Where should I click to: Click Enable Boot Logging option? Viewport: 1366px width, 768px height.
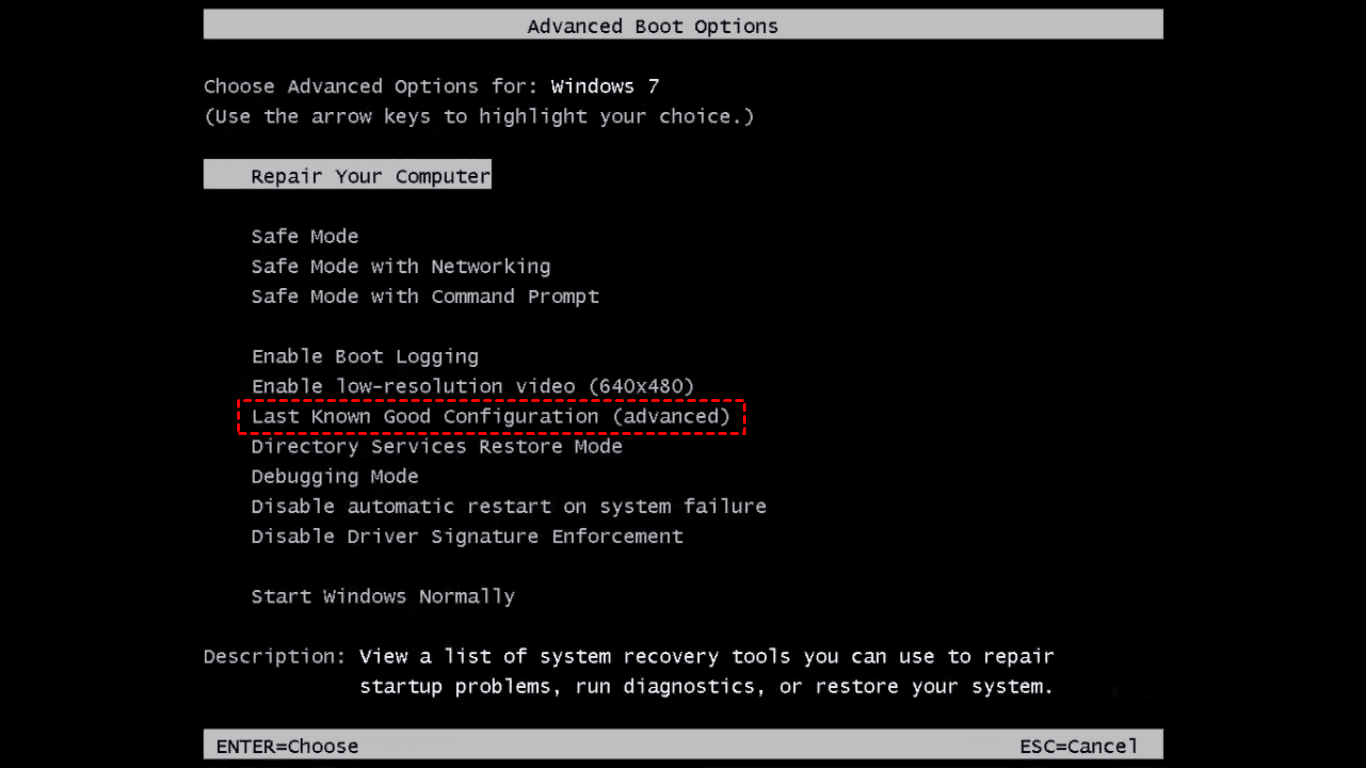(x=364, y=357)
